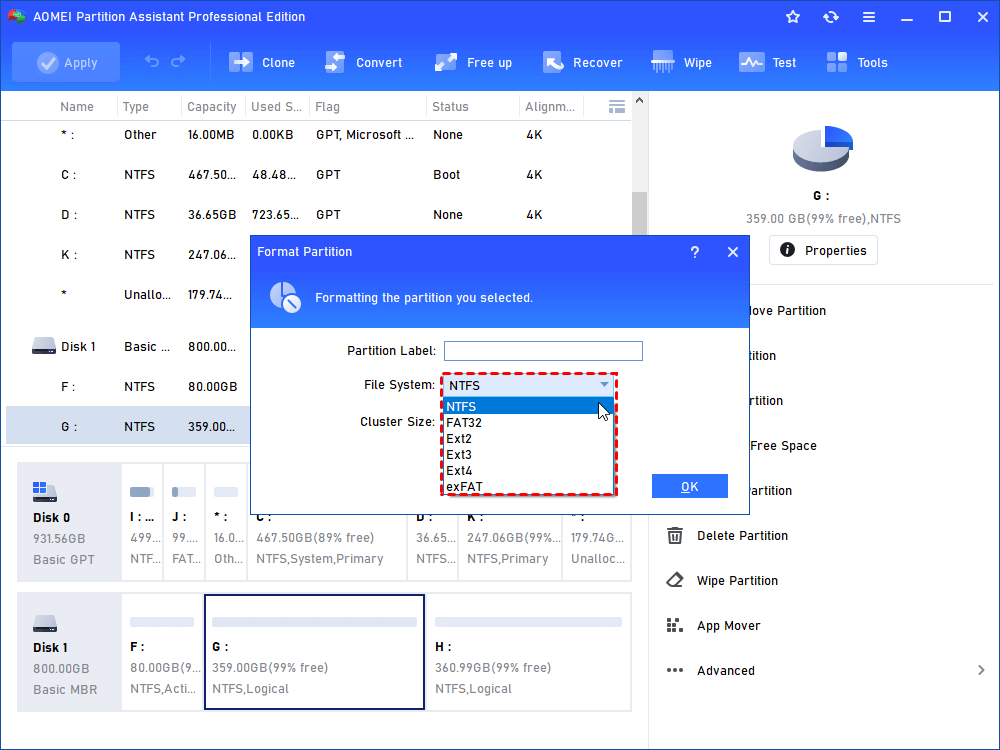Sort partitions by Type column
The width and height of the screenshot is (1000, 750).
(x=136, y=107)
